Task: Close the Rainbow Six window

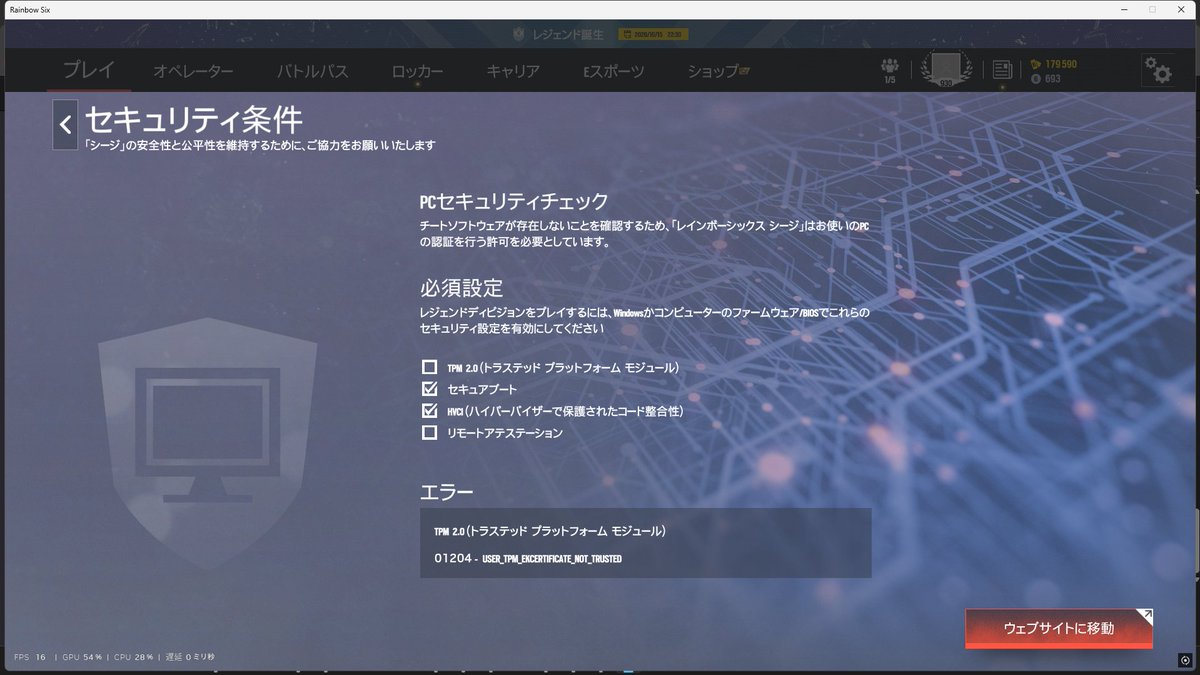Action: point(1181,9)
